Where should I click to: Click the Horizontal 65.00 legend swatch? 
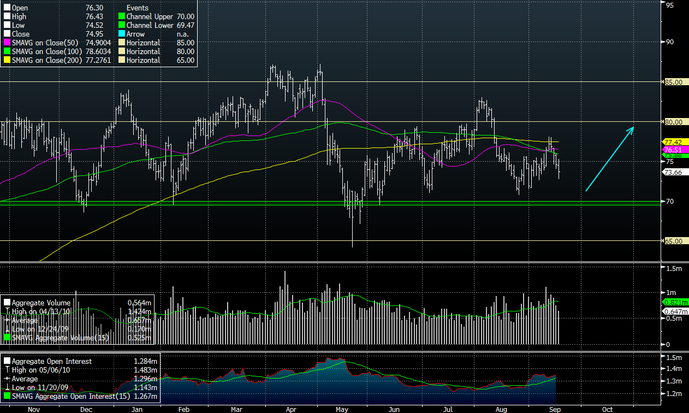point(122,61)
